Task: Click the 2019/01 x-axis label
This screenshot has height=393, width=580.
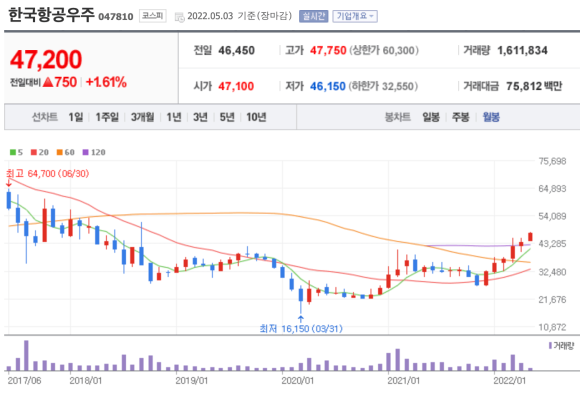Action: (x=192, y=381)
